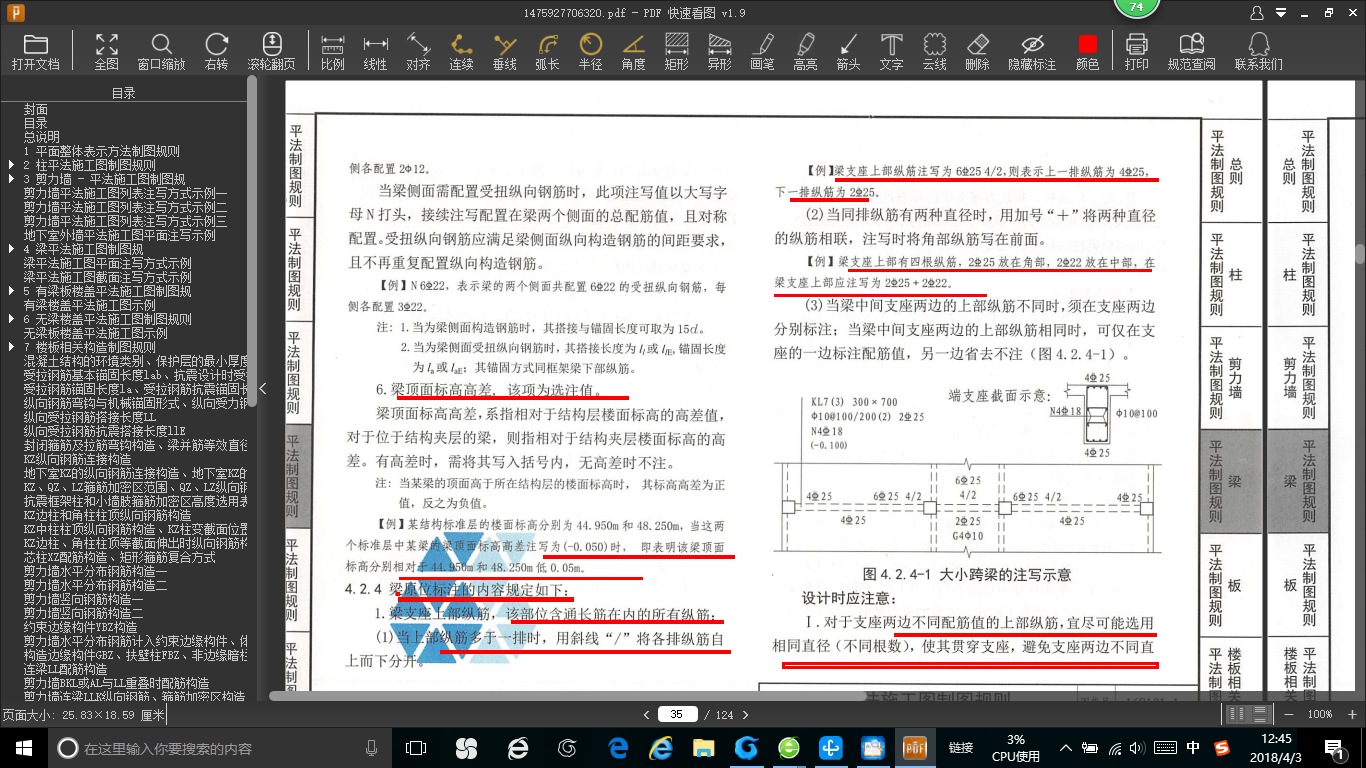This screenshot has height=768, width=1366.
Task: Pick the 云线 cloud line tool
Action: pos(935,51)
